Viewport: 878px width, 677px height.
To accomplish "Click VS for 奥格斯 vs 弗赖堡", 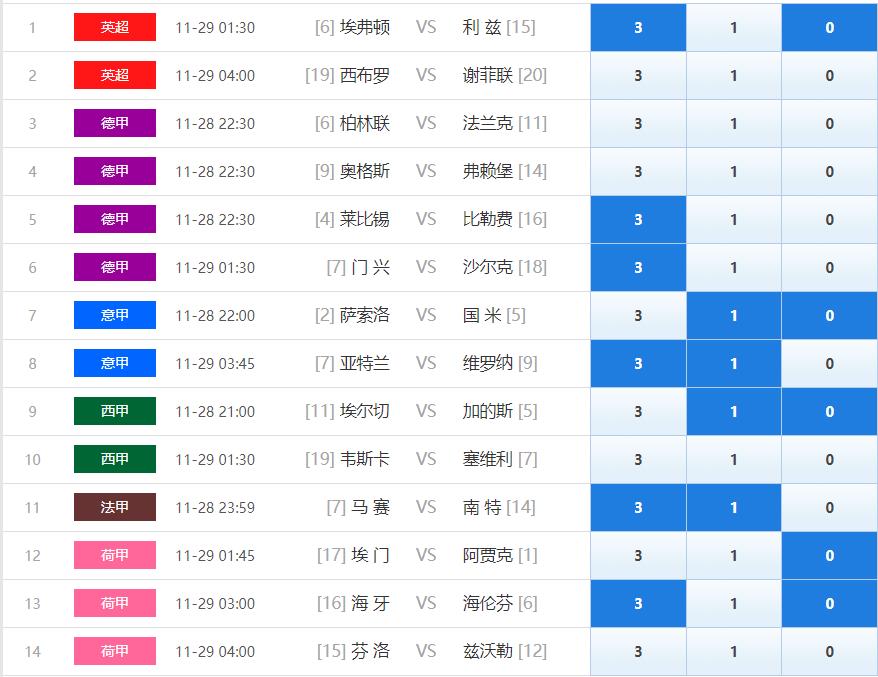I will [426, 171].
